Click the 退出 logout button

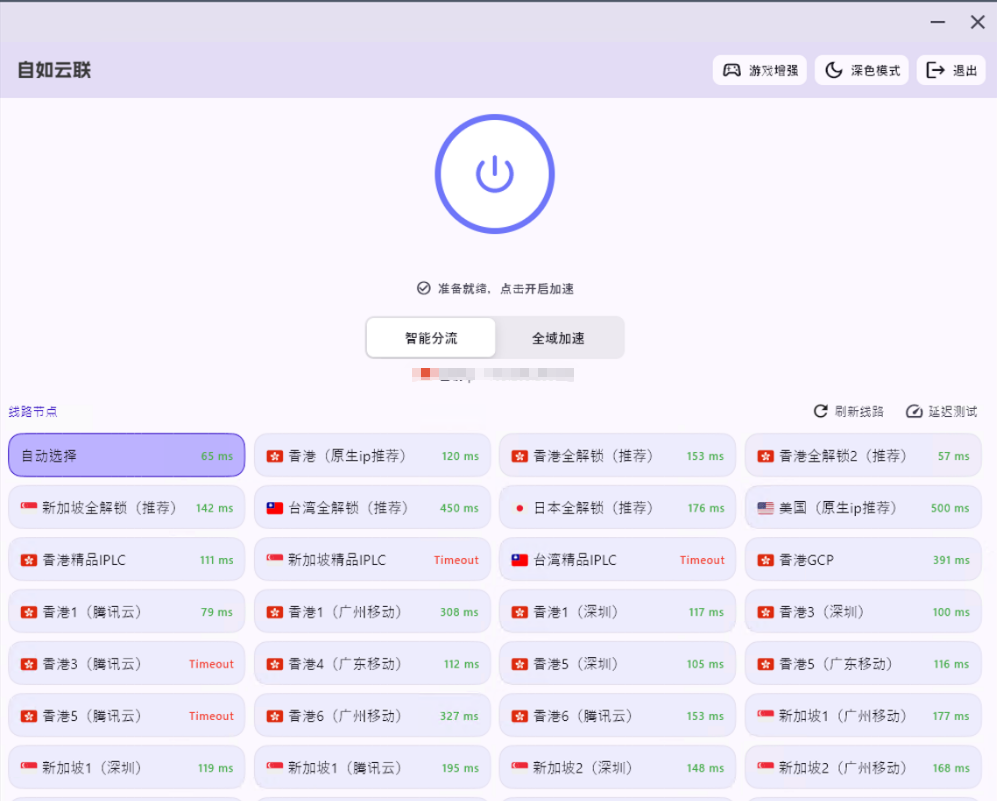point(950,69)
